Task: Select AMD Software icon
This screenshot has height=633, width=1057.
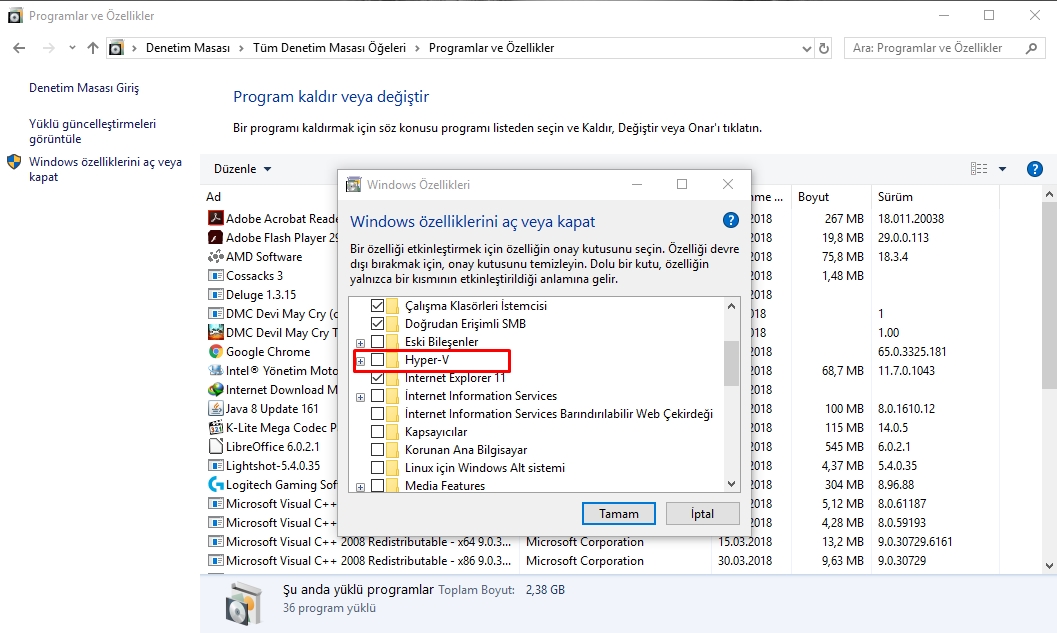Action: click(x=216, y=256)
